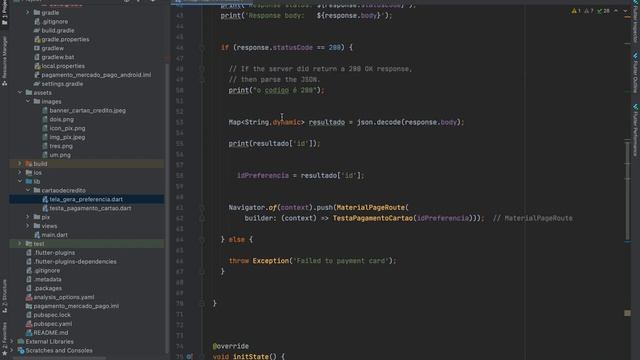Go to next highlighted problem arrow

coord(625,11)
